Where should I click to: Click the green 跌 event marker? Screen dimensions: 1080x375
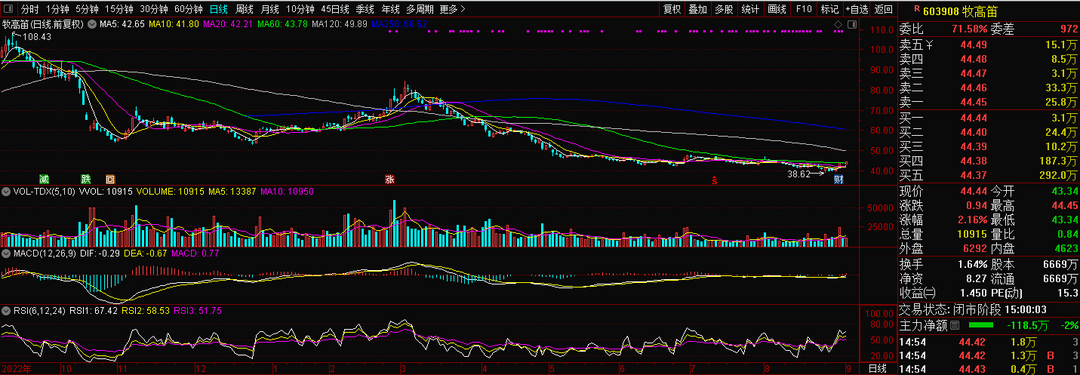[85, 179]
